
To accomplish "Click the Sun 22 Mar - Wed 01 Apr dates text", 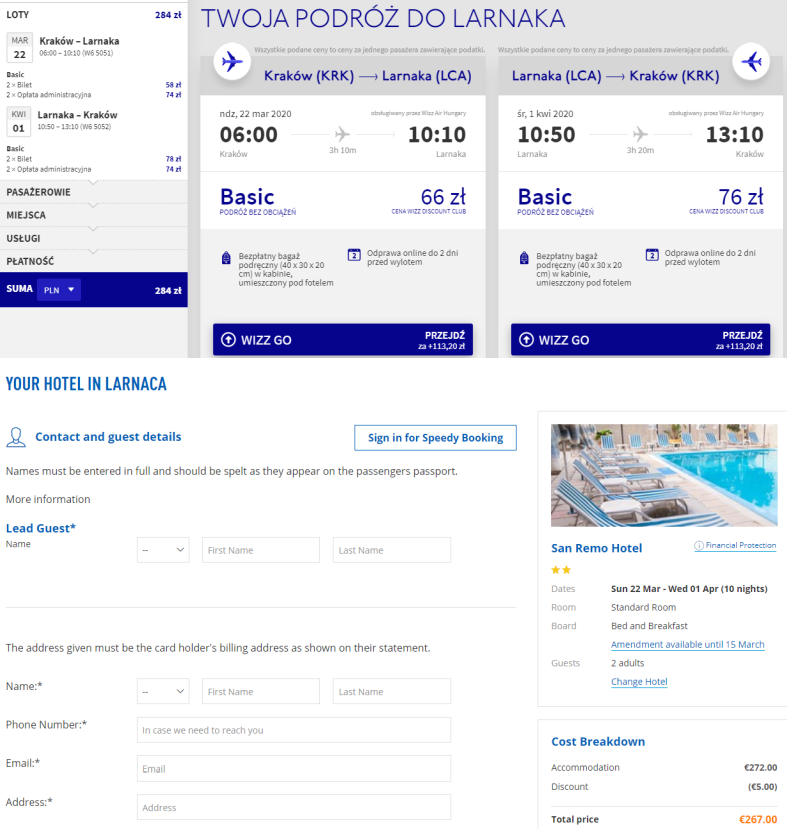I will (x=689, y=589).
